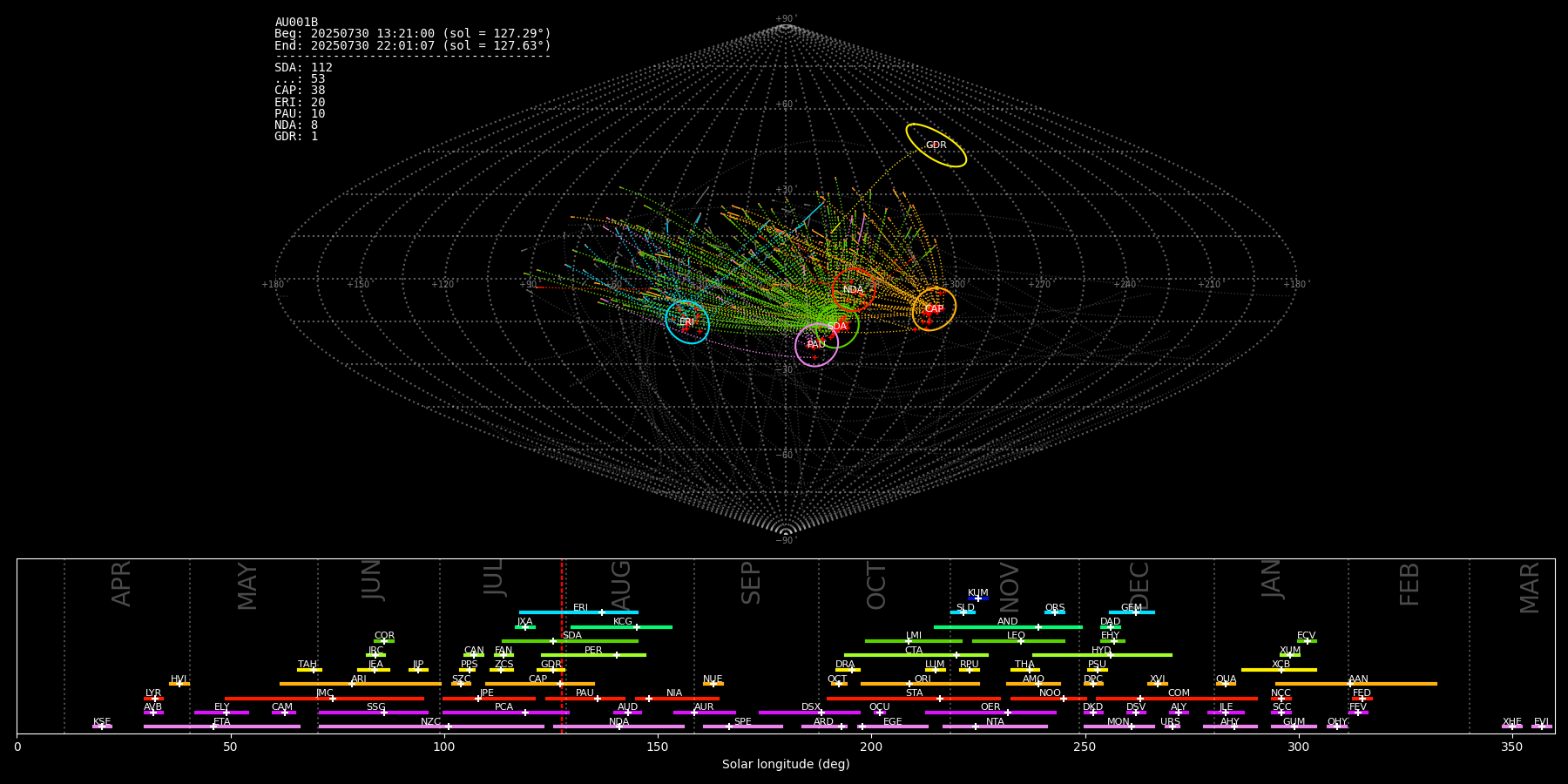Click the 'ERI: 20' count in the legend

pyautogui.click(x=300, y=103)
